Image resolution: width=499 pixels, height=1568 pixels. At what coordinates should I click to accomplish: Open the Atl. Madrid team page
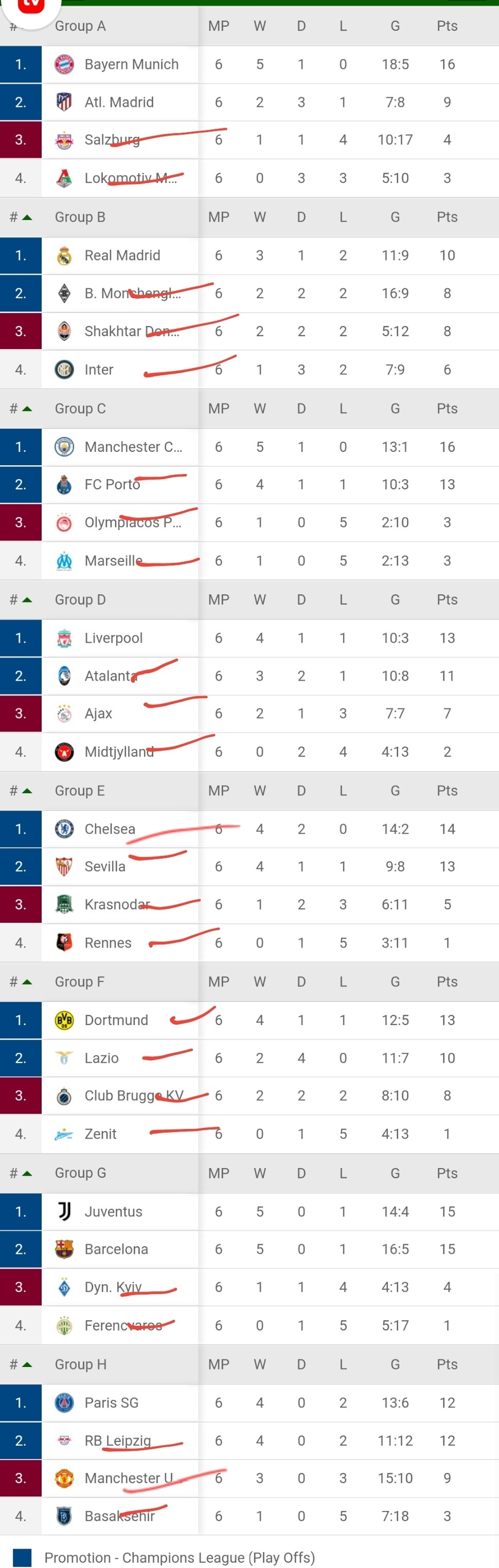pos(119,102)
